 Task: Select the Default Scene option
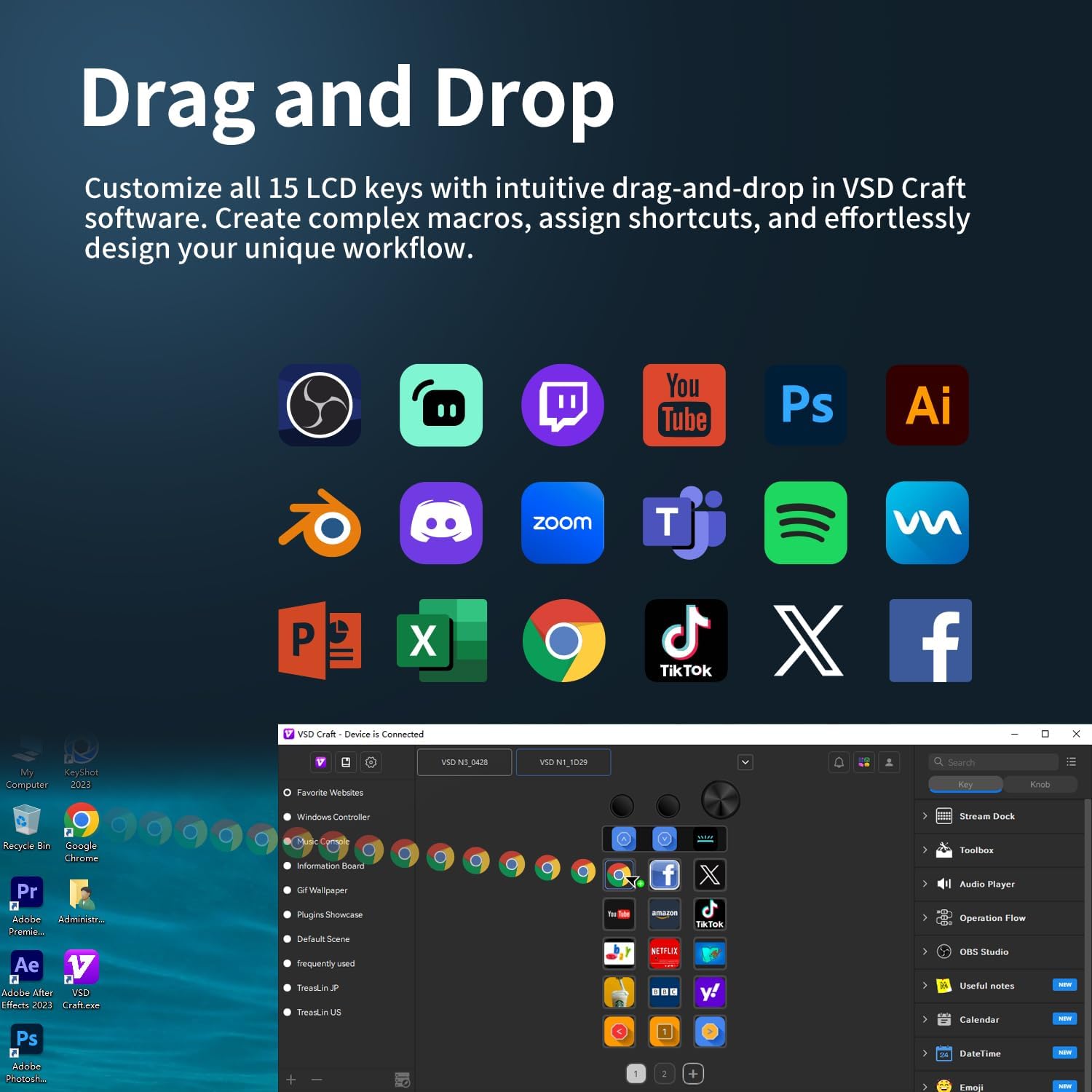click(x=323, y=939)
